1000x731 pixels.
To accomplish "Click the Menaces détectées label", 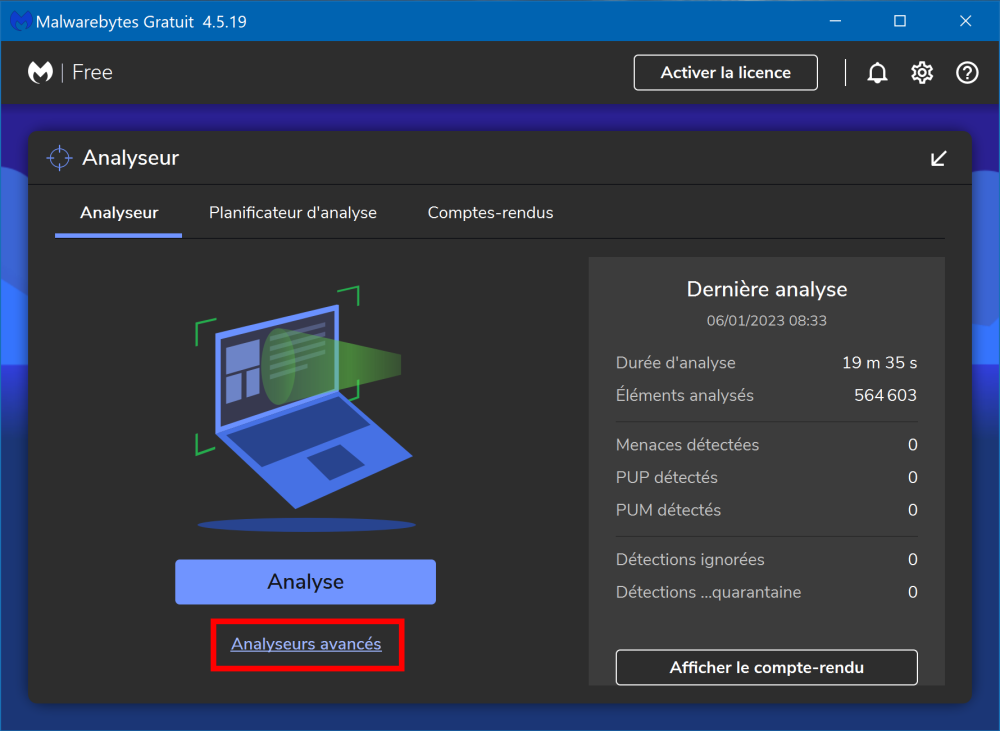I will coord(688,445).
